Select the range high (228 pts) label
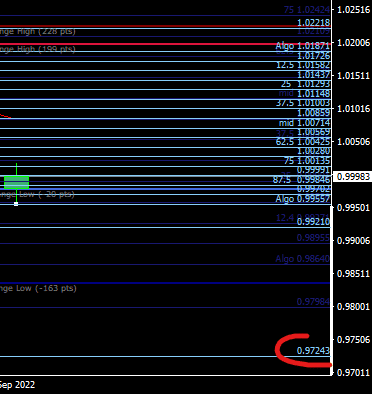Screen dimensions: 372x394 [x=38, y=32]
